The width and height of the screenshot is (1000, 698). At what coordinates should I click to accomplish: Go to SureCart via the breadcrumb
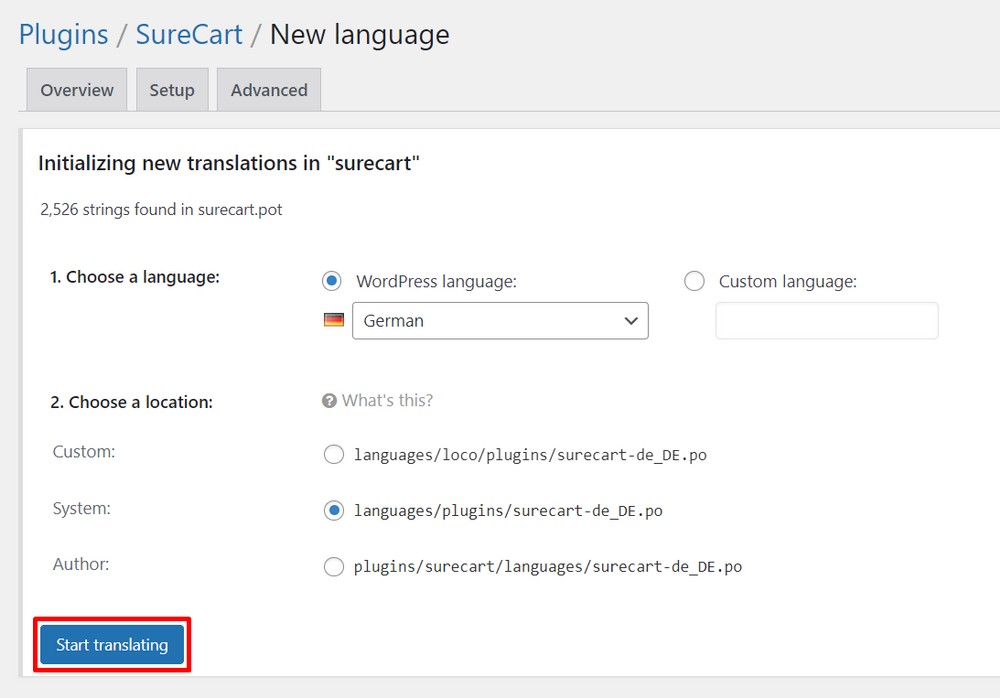coord(189,34)
